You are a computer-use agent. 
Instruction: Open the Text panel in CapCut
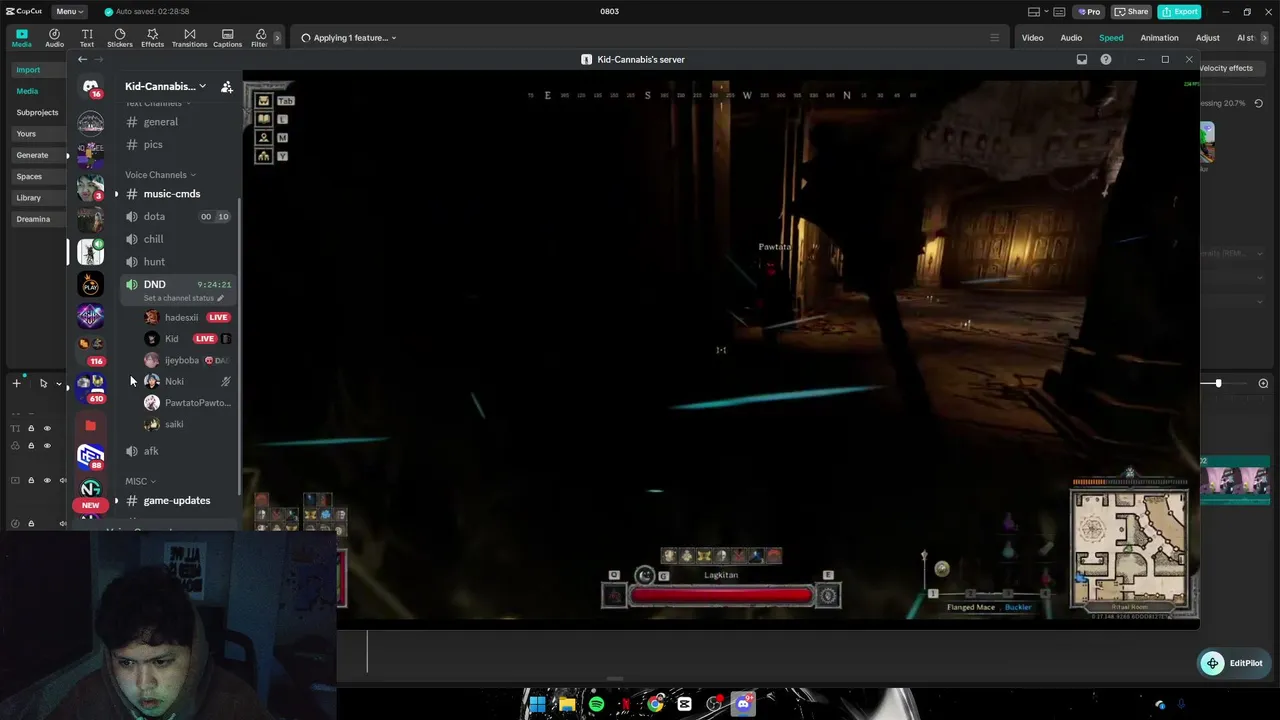[87, 38]
